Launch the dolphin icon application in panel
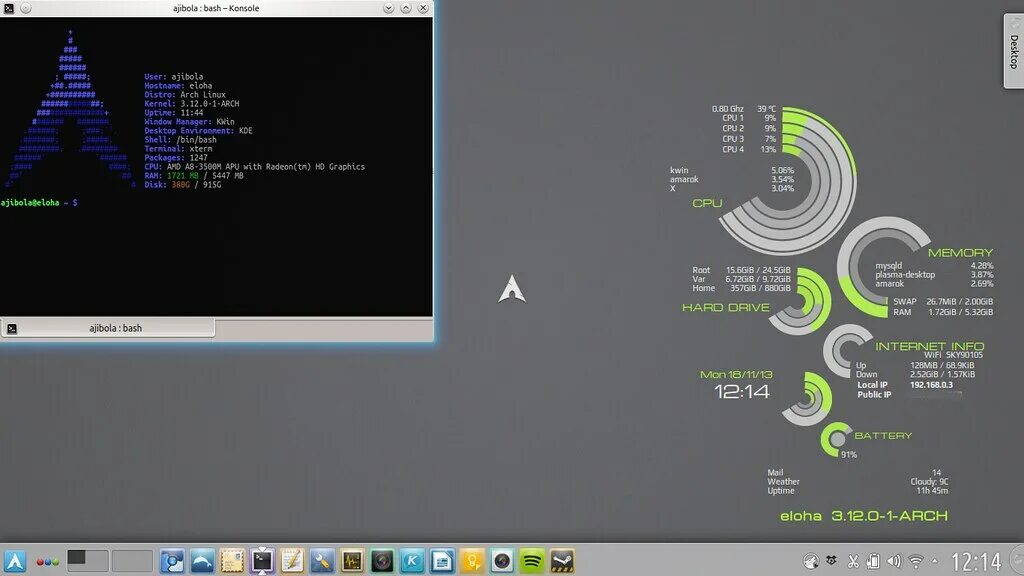Viewport: 1024px width, 576px height. click(202, 561)
